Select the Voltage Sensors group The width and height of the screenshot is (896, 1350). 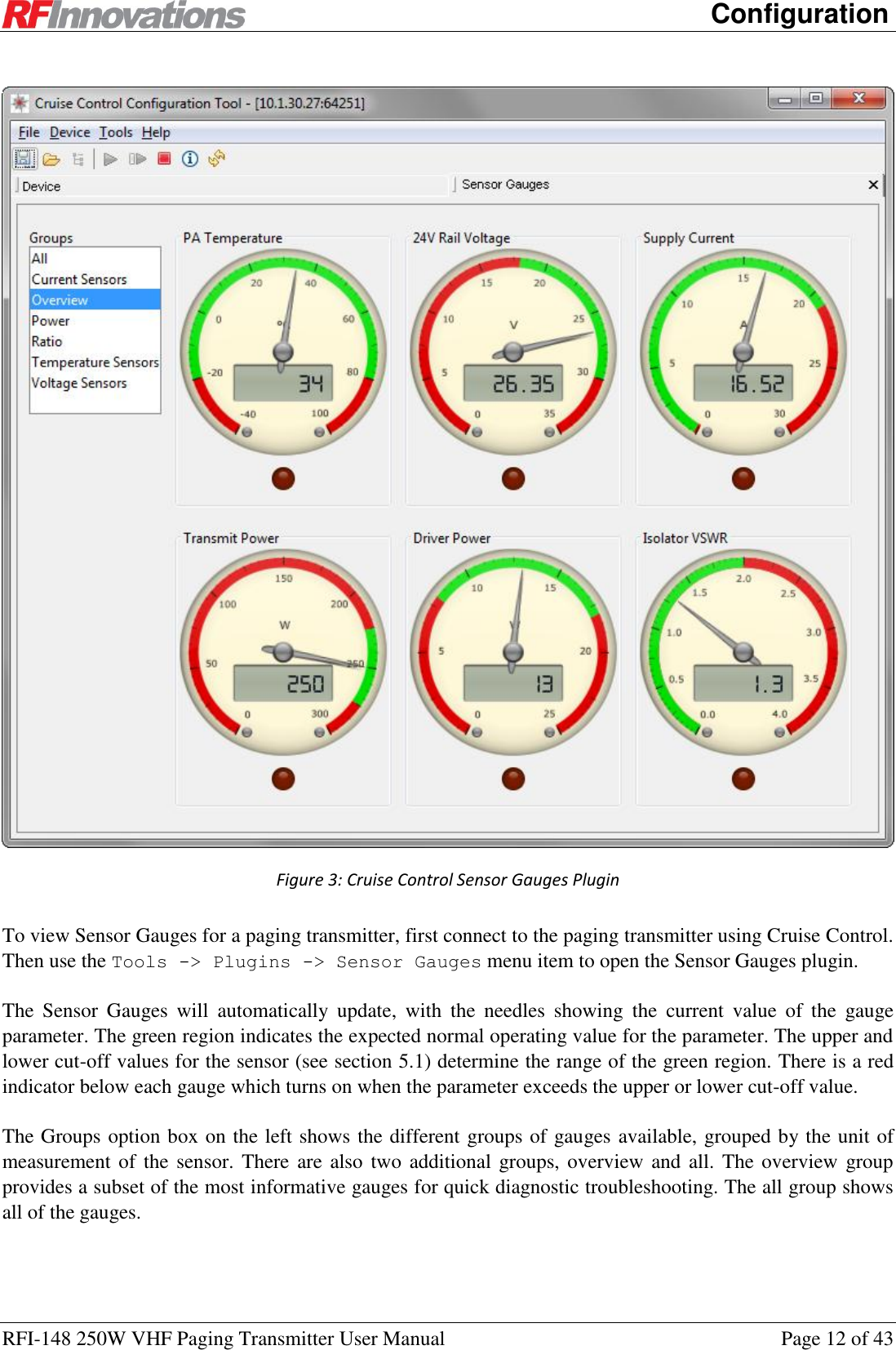[95, 383]
